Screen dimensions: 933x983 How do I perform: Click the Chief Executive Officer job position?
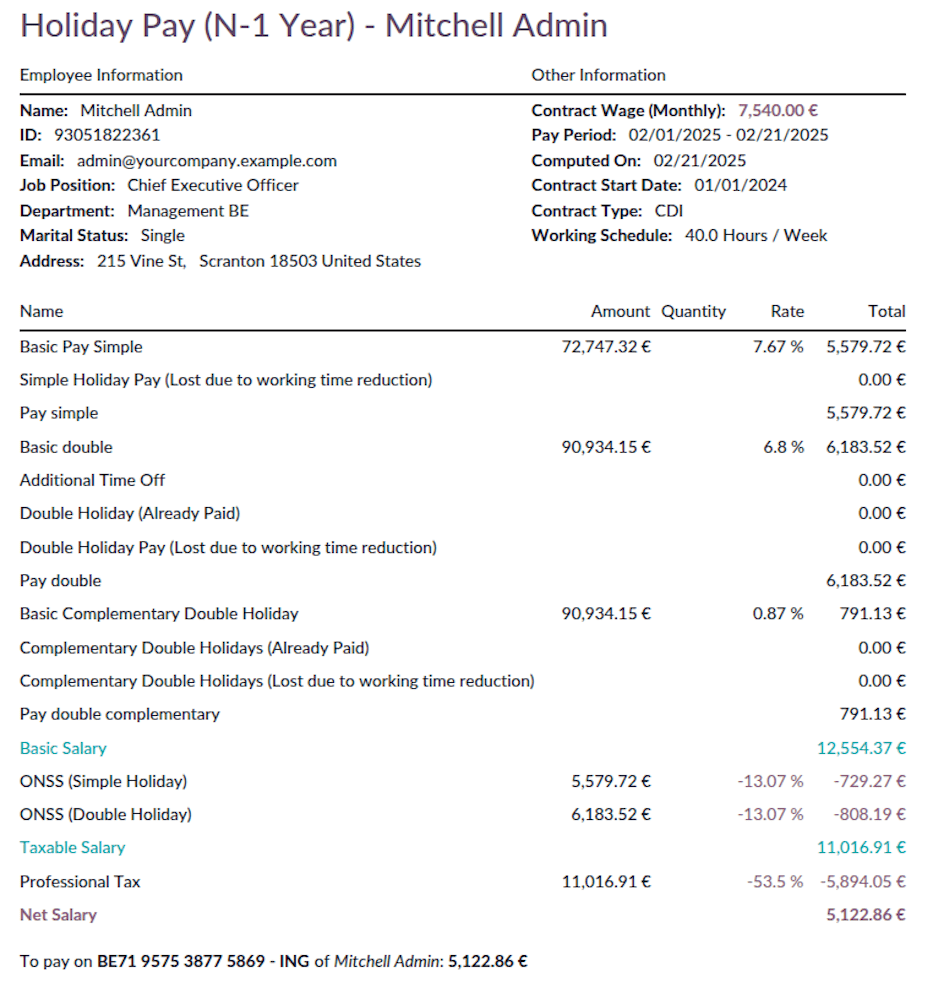click(x=213, y=185)
